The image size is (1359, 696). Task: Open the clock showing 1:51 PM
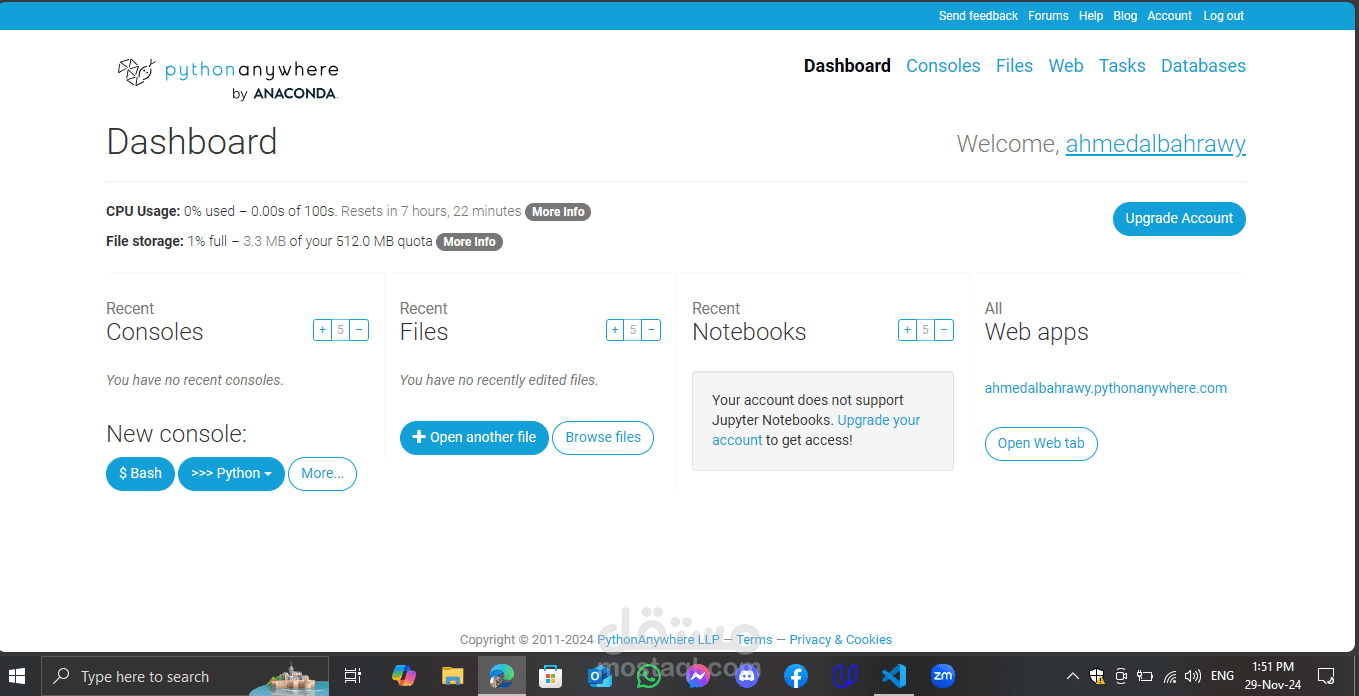pyautogui.click(x=1273, y=676)
